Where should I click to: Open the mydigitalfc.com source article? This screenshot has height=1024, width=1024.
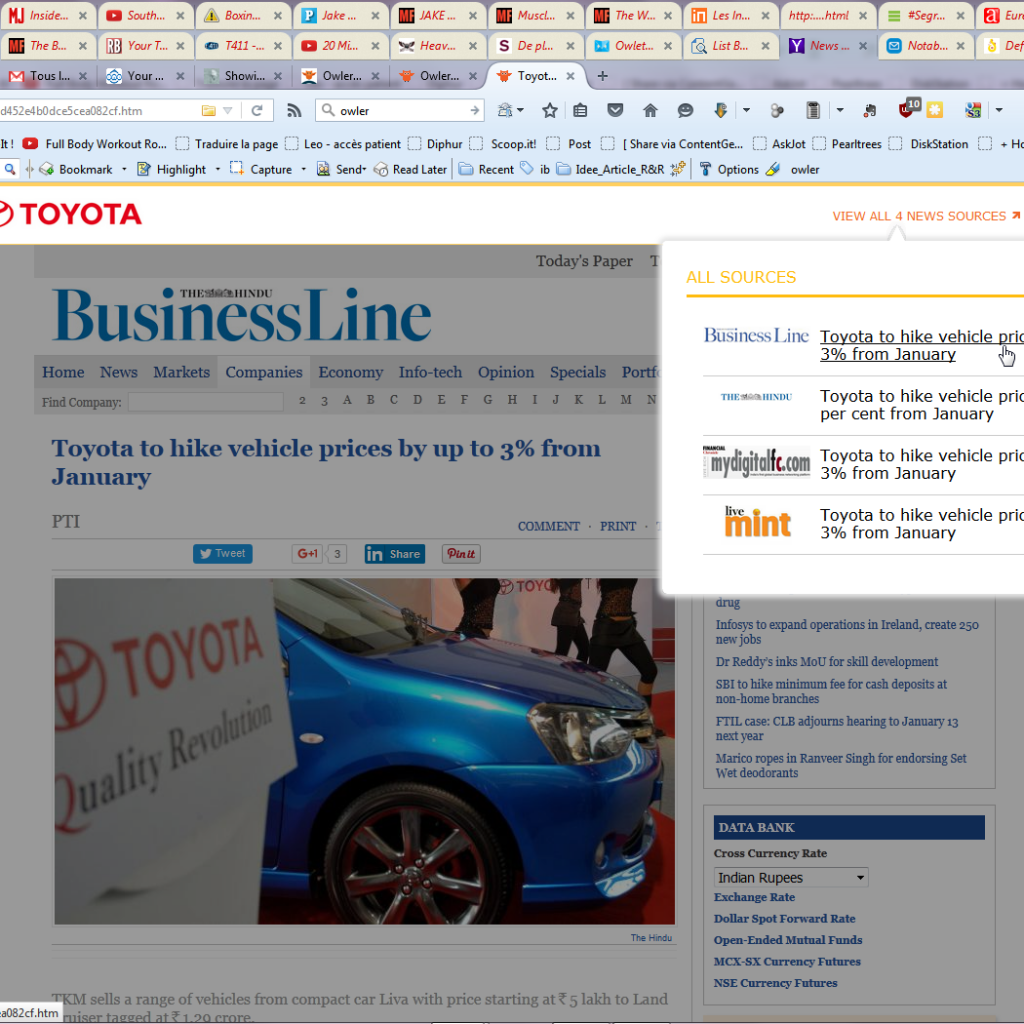coord(921,464)
